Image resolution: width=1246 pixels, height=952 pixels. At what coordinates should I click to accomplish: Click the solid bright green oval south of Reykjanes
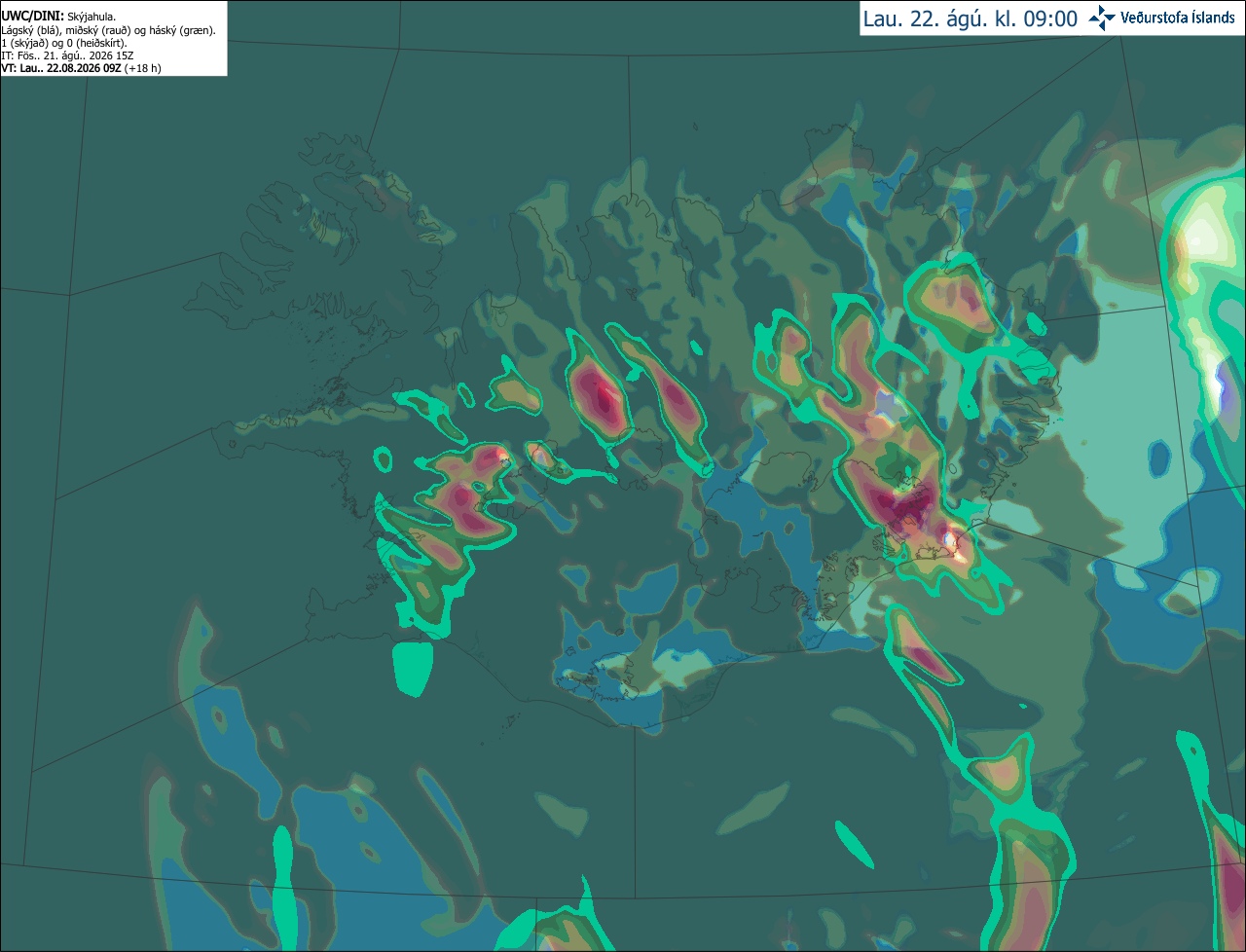[x=412, y=668]
